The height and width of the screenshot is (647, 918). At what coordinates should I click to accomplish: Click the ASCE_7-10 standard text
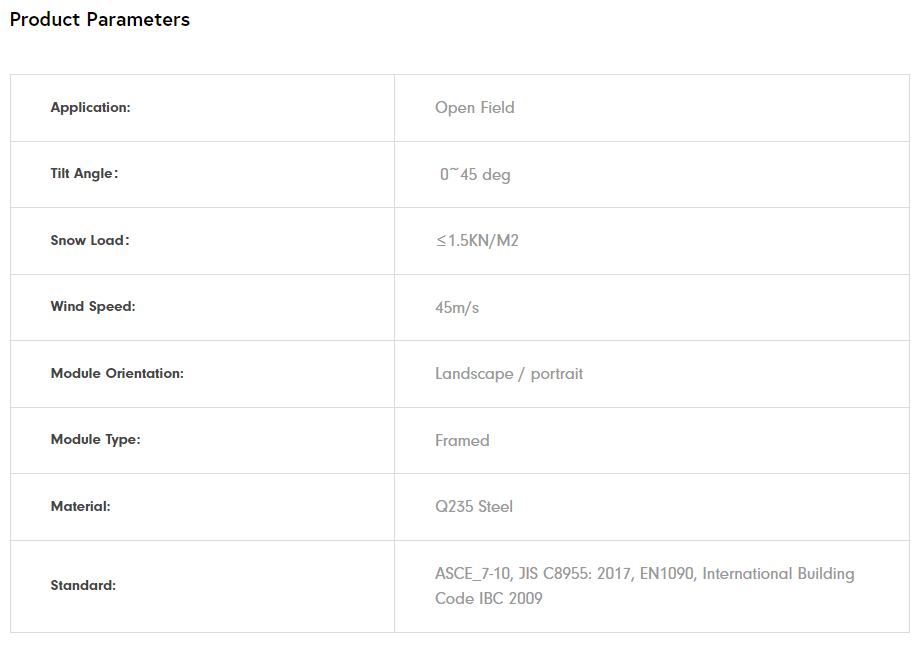[x=473, y=574]
